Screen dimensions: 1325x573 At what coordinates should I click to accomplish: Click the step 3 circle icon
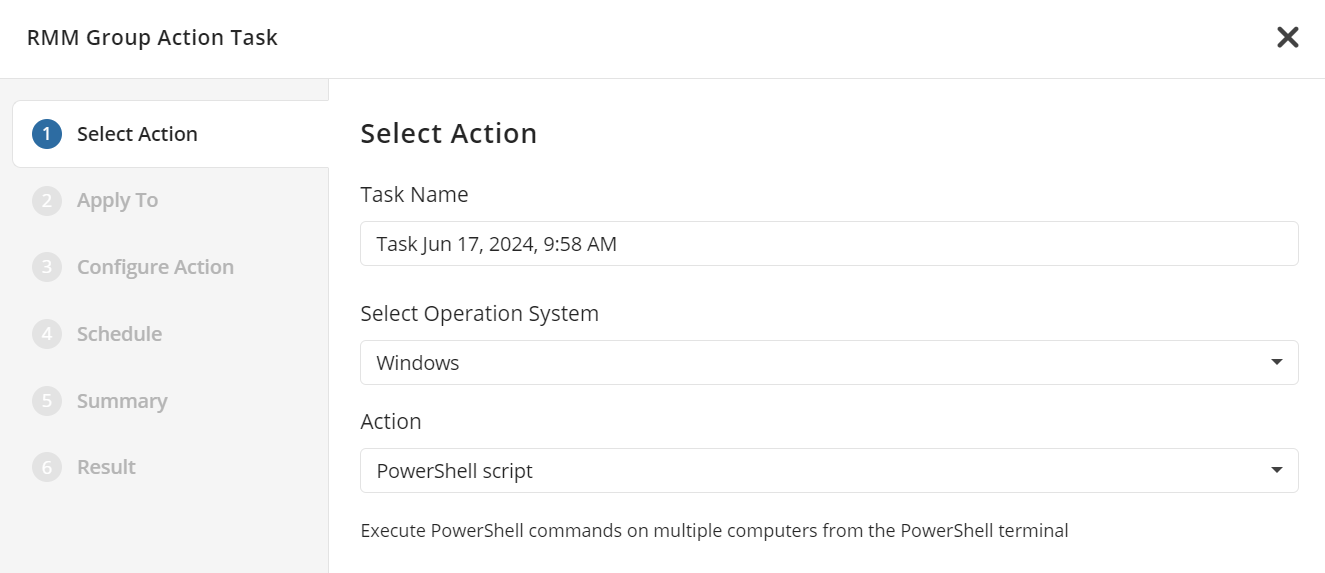[x=47, y=267]
